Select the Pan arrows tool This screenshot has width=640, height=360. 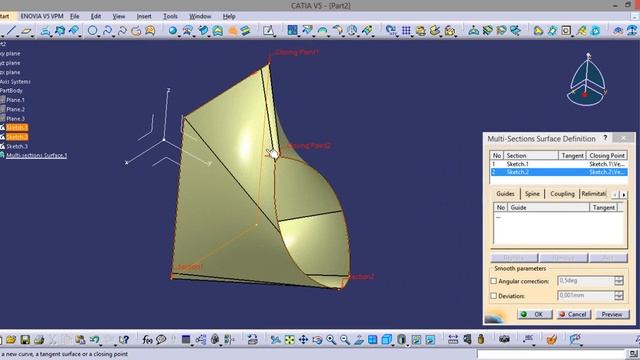tap(303, 340)
